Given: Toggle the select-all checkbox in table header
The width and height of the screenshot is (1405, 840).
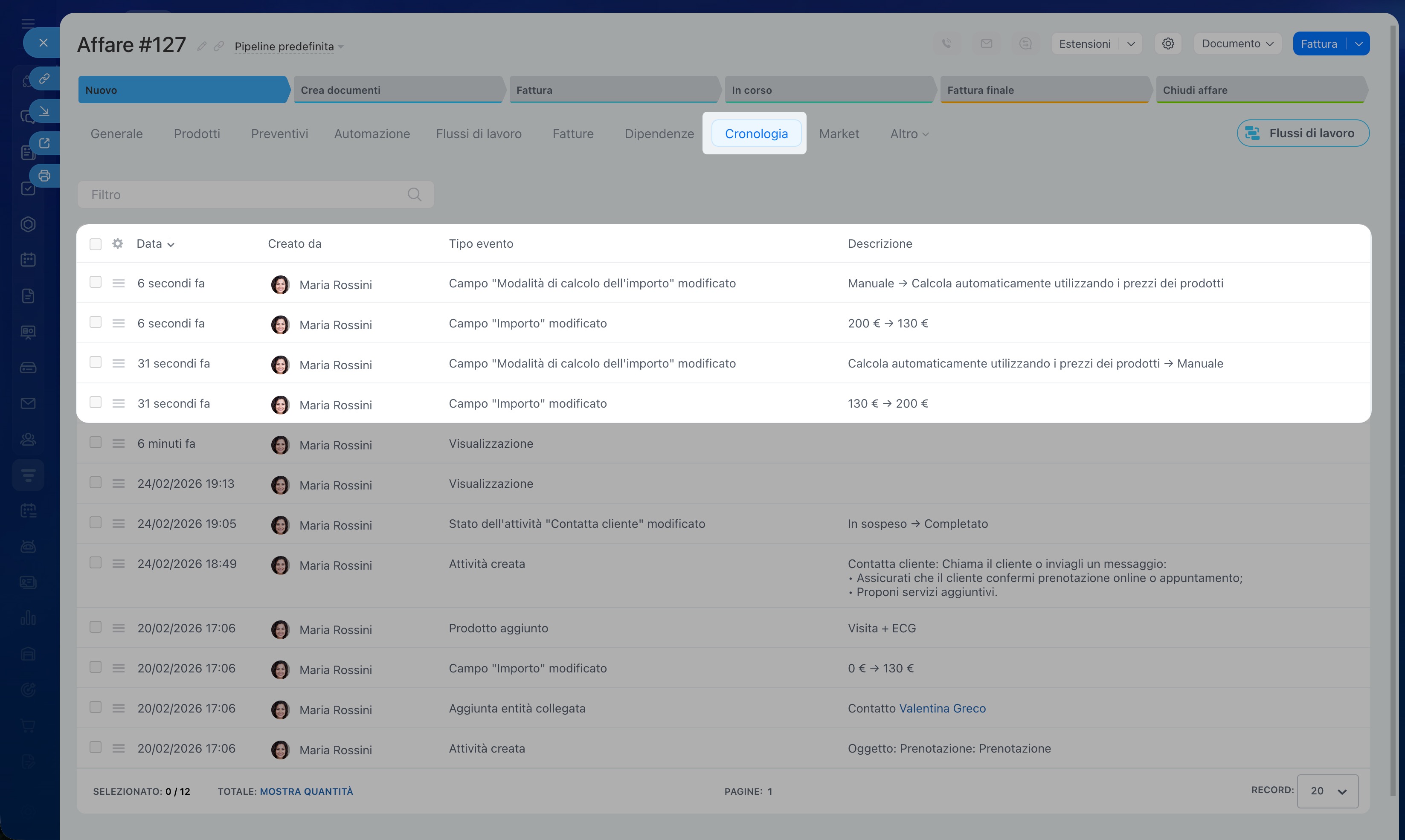Looking at the screenshot, I should pyautogui.click(x=95, y=244).
